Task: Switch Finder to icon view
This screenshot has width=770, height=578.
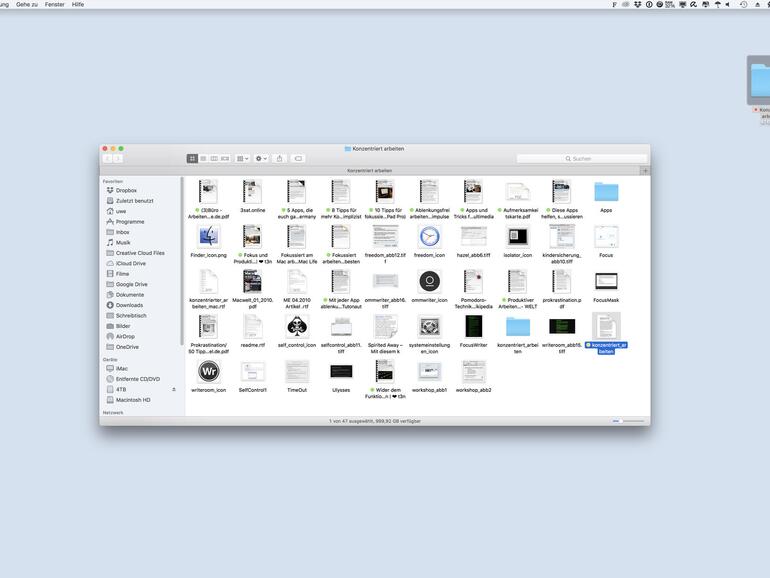Action: 192,158
